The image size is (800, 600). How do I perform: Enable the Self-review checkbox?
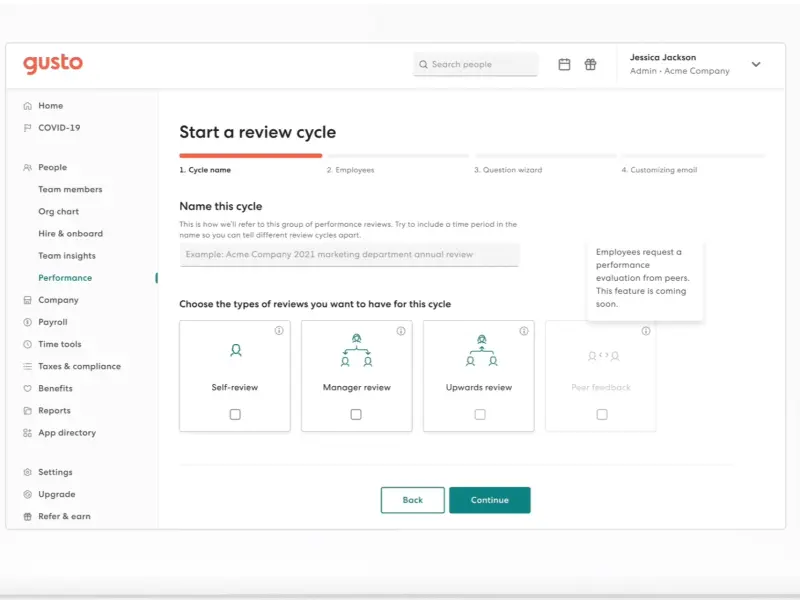click(x=235, y=414)
